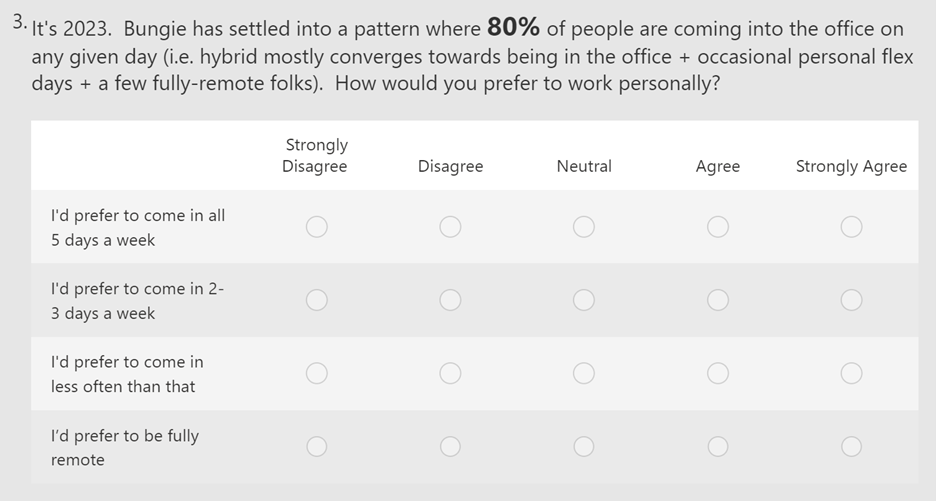Mark Neutral for 2-3 days a week
Image resolution: width=936 pixels, height=501 pixels.
[584, 300]
